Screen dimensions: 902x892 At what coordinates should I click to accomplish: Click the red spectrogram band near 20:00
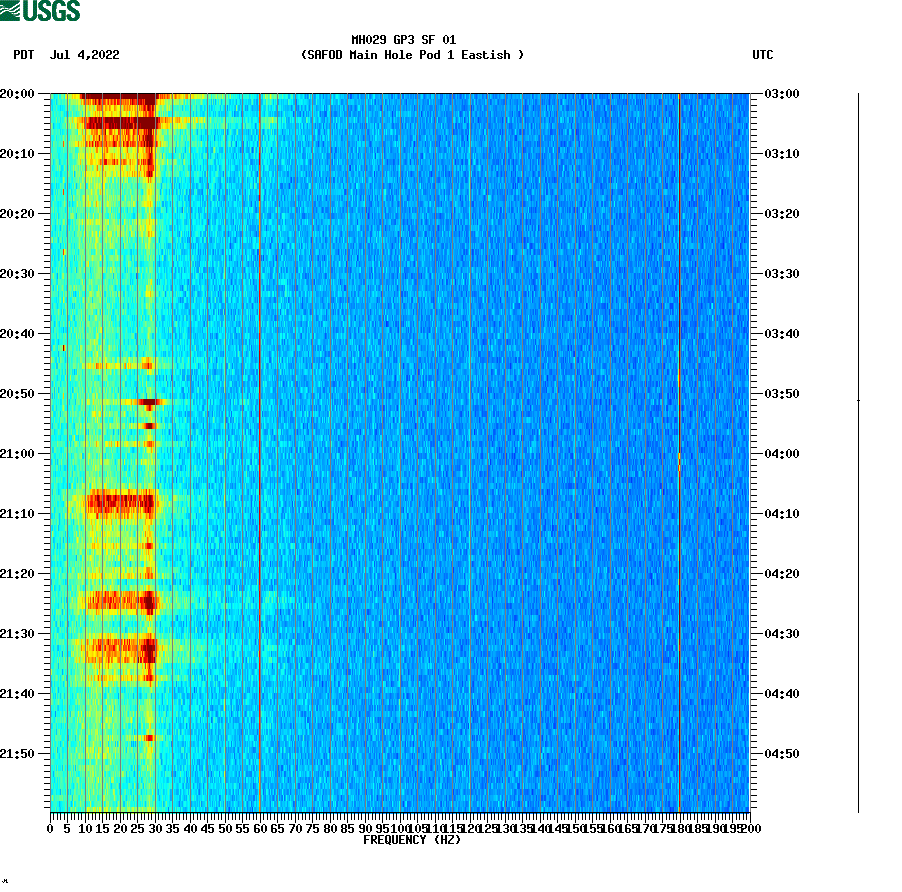tap(120, 95)
